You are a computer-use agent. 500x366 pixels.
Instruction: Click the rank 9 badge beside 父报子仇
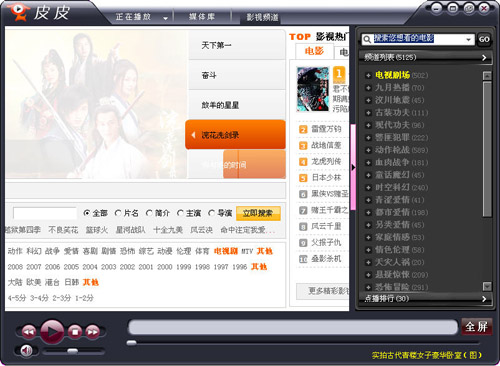click(303, 243)
